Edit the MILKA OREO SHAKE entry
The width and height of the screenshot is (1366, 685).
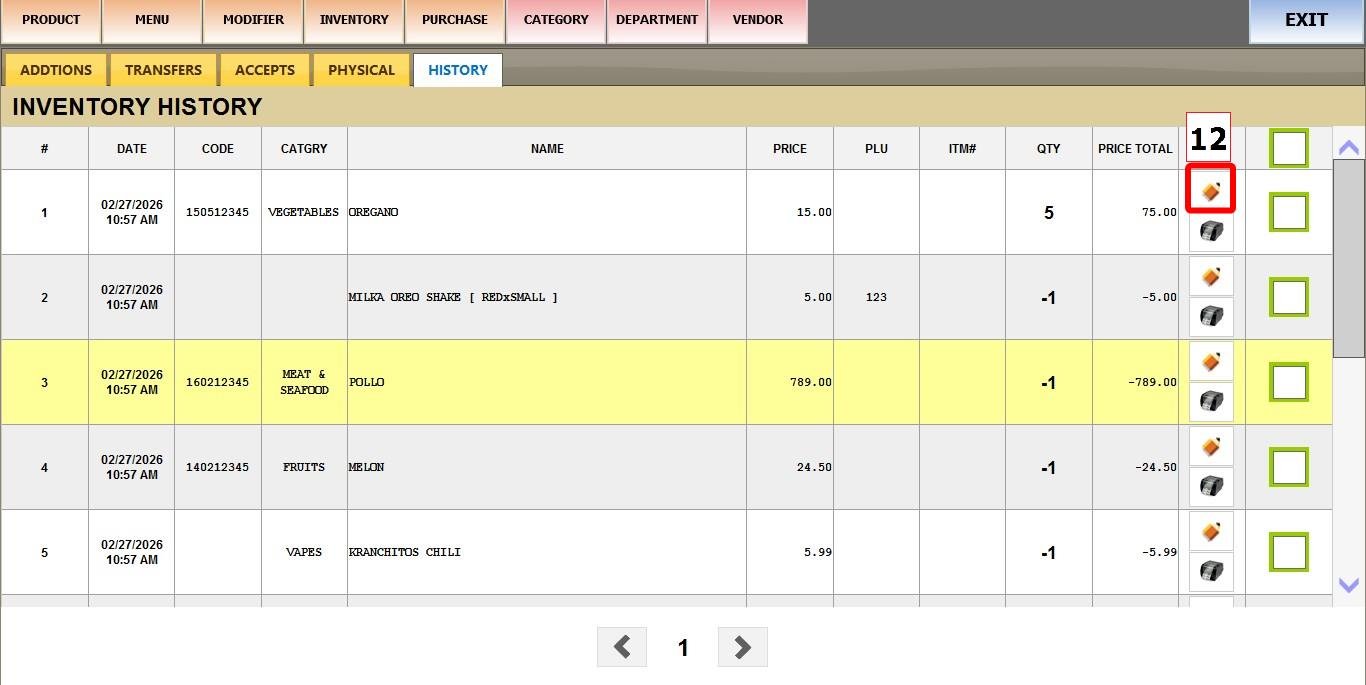(1210, 276)
